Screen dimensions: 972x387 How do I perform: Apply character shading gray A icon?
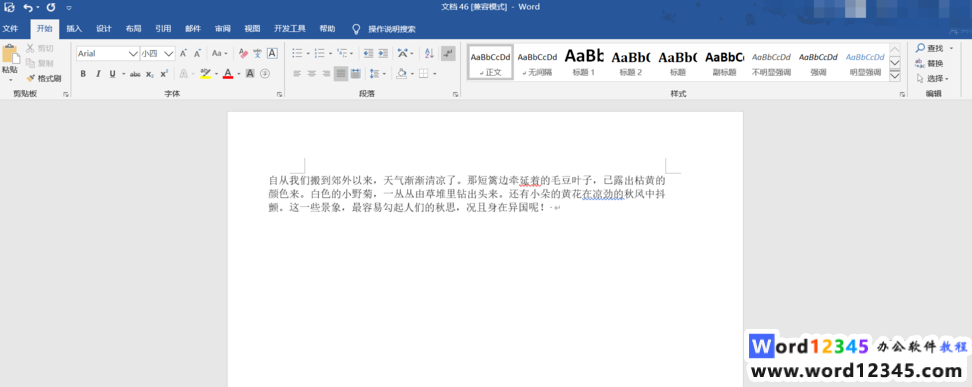pos(250,74)
